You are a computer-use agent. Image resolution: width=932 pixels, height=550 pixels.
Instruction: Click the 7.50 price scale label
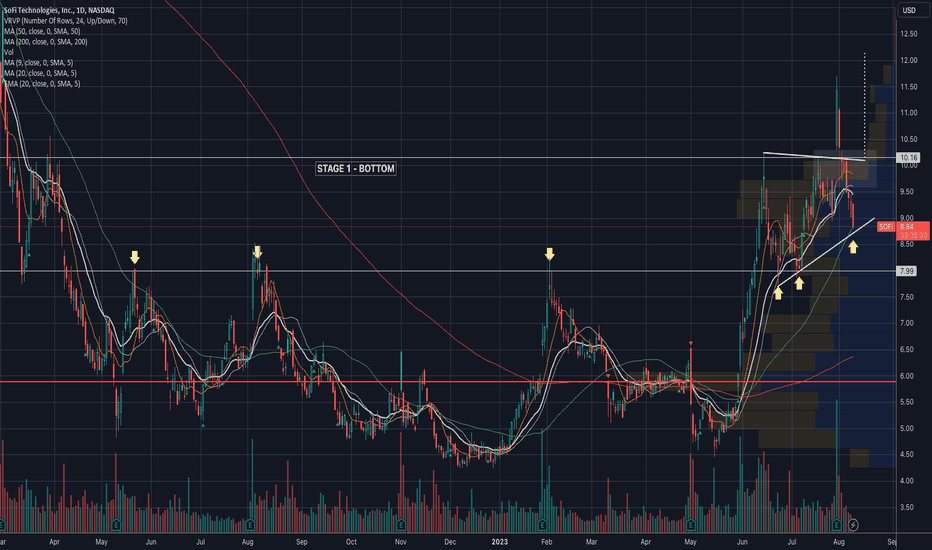pos(907,297)
